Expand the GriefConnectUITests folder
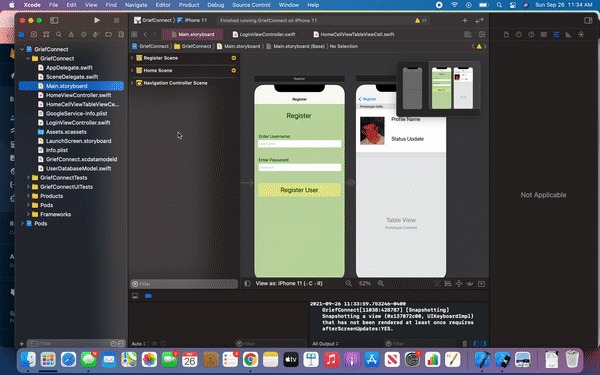This screenshot has height=375, width=600. (28, 187)
